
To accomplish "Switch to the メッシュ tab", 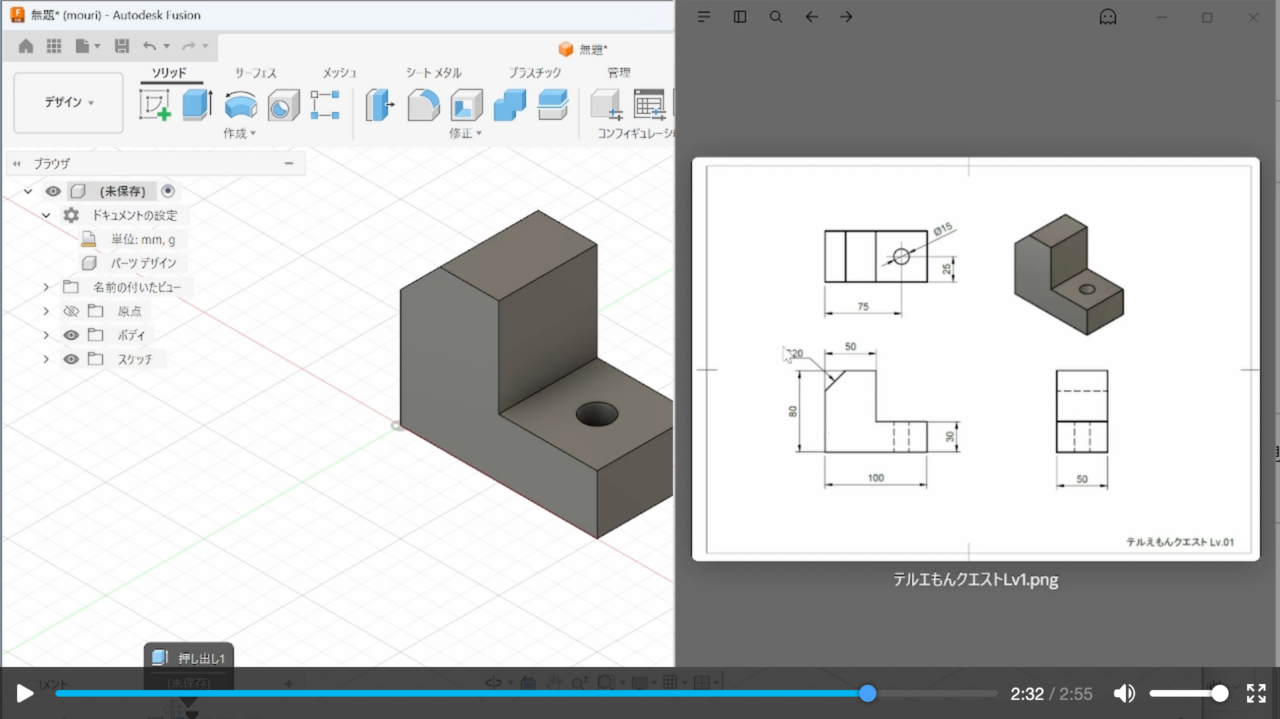I will (340, 73).
